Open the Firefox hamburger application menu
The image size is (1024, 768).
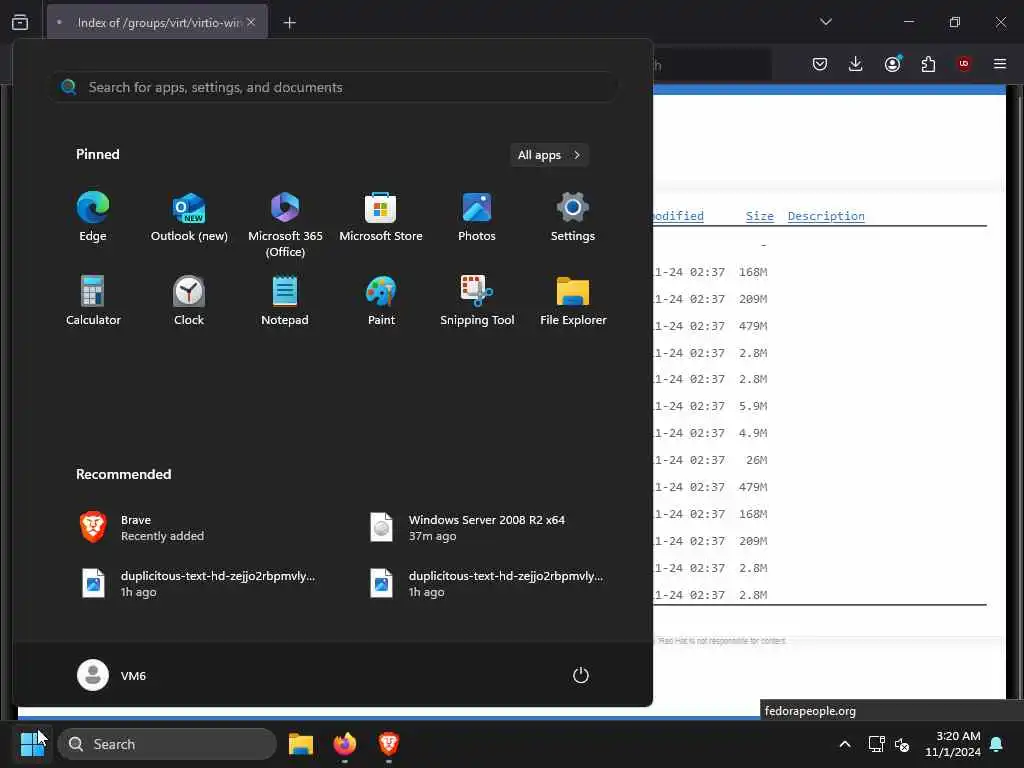pyautogui.click(x=1000, y=64)
